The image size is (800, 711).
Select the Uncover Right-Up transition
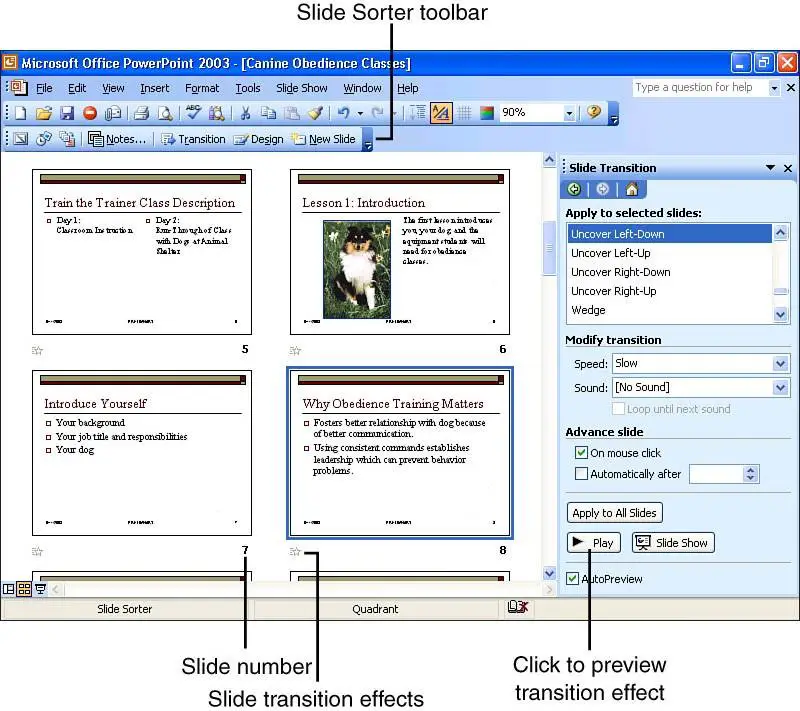pos(669,291)
